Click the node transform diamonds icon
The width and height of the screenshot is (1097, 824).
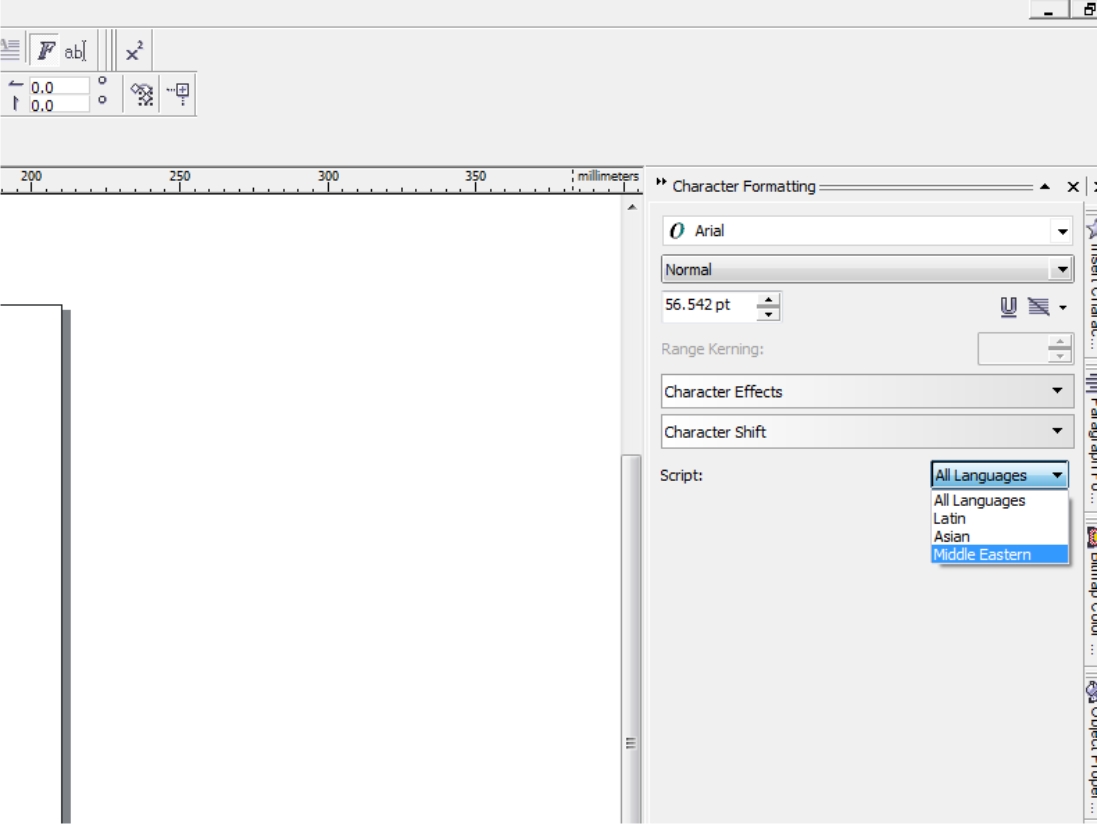(142, 93)
